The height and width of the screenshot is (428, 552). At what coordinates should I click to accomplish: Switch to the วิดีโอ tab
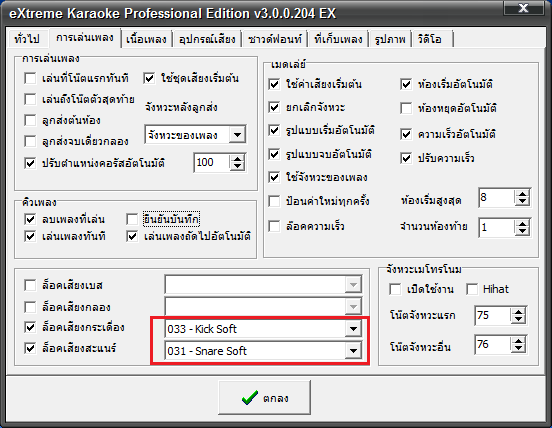pos(429,39)
